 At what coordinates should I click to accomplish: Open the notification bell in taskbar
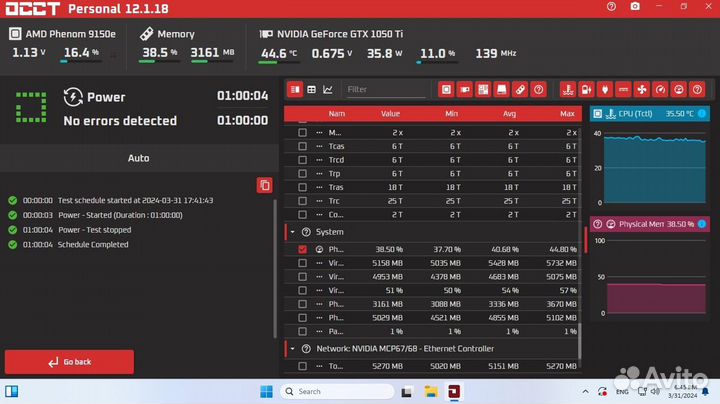(x=706, y=392)
